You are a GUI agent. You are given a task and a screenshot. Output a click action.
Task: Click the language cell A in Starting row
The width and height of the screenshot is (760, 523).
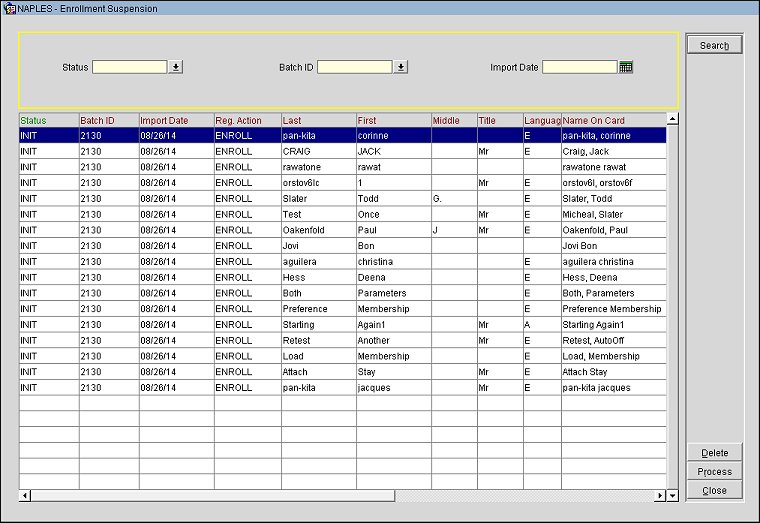click(x=542, y=325)
